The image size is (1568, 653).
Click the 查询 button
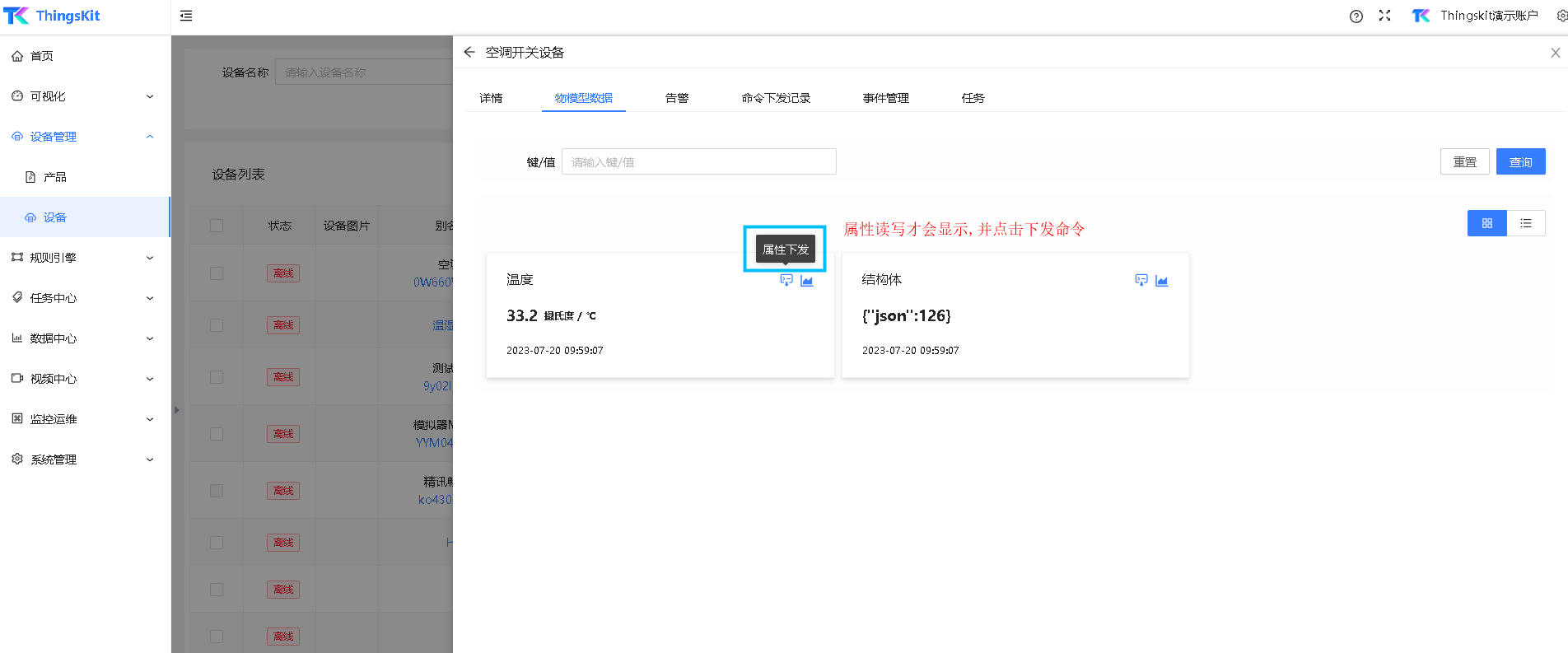[1520, 161]
